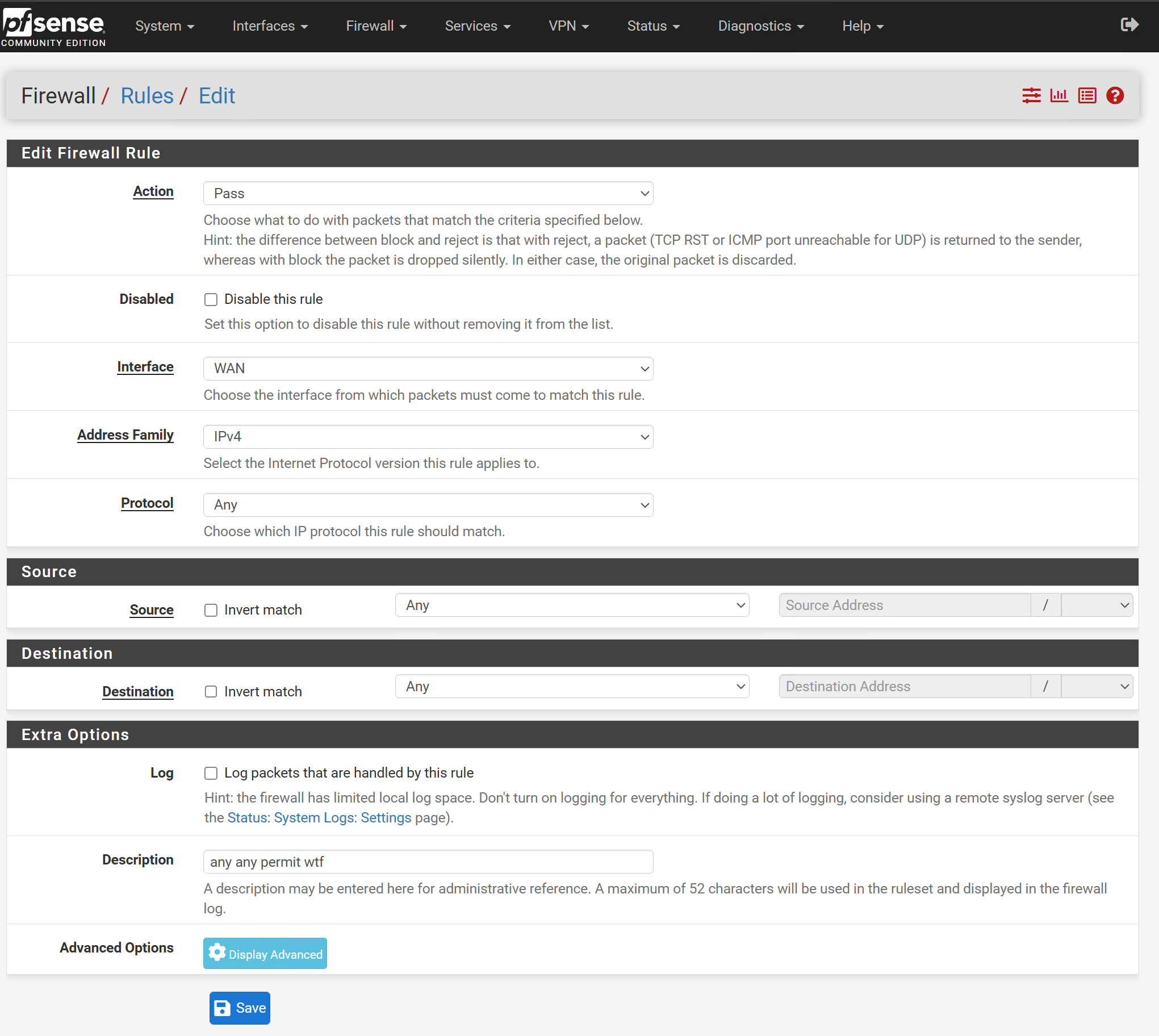This screenshot has height=1036, width=1159.
Task: Toggle Log packets handled by this rule
Action: 211,773
